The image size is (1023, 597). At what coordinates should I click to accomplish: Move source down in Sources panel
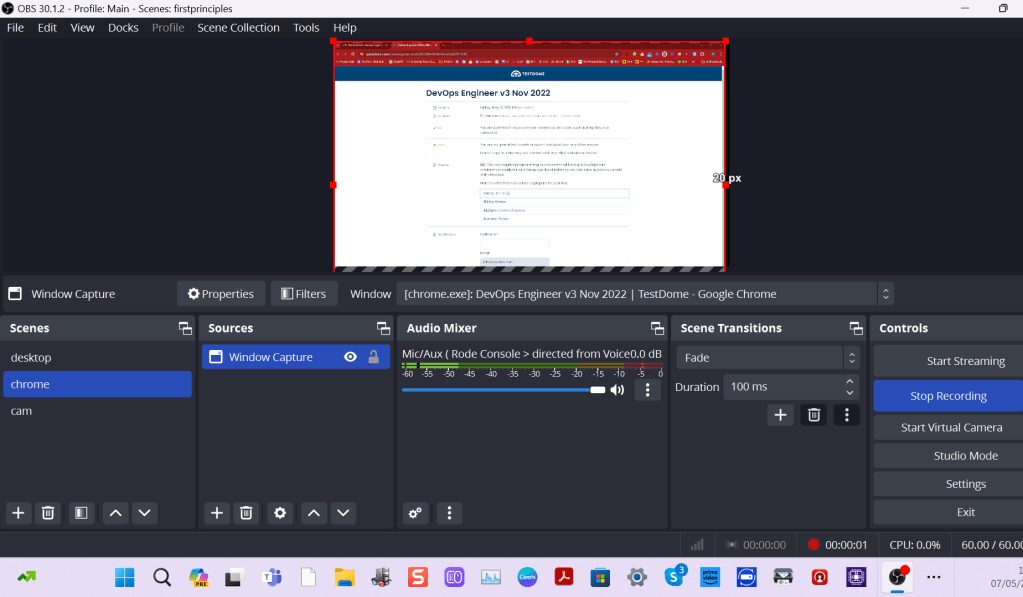[343, 513]
